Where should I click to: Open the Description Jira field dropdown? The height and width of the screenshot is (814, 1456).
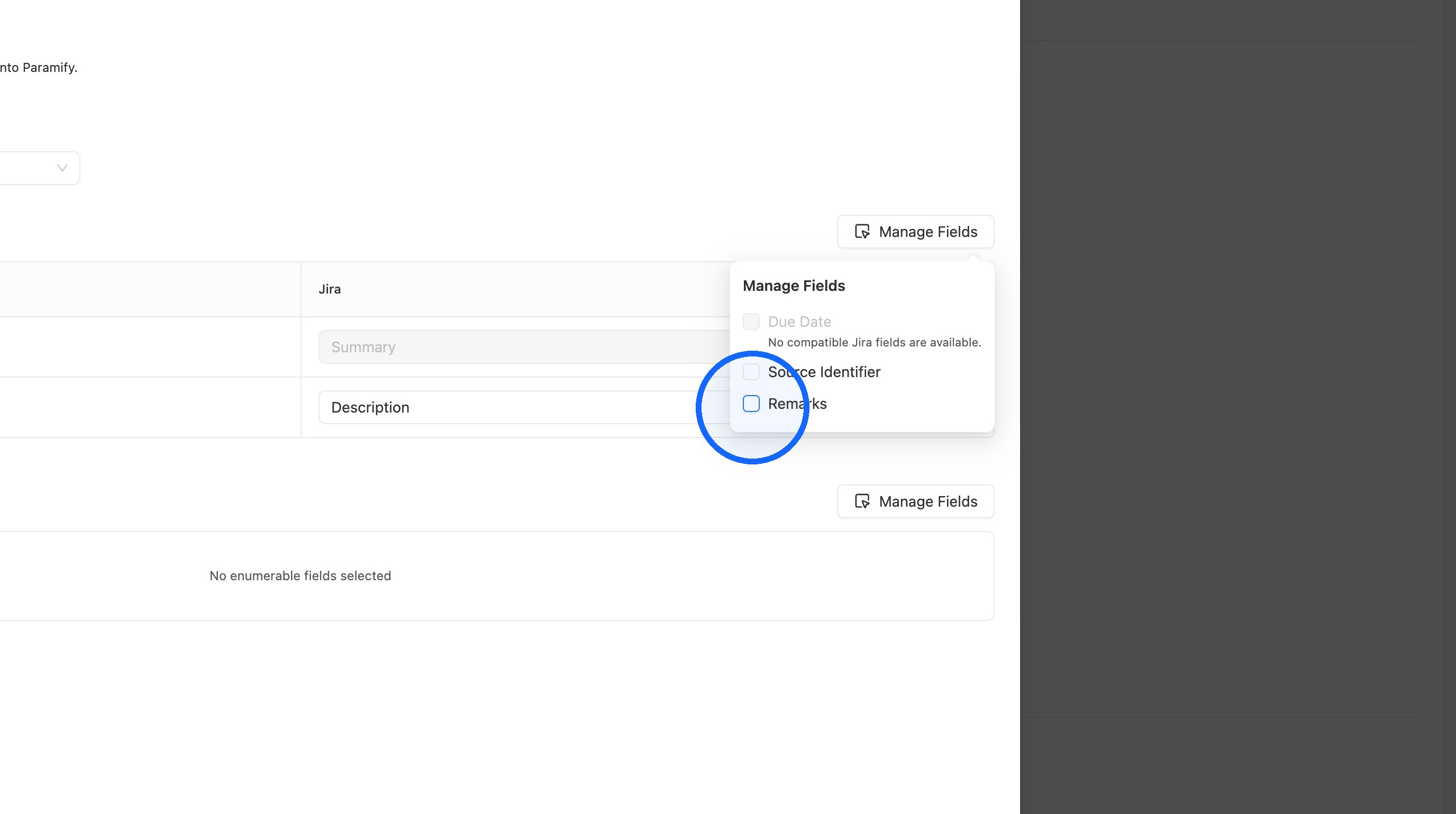(524, 407)
